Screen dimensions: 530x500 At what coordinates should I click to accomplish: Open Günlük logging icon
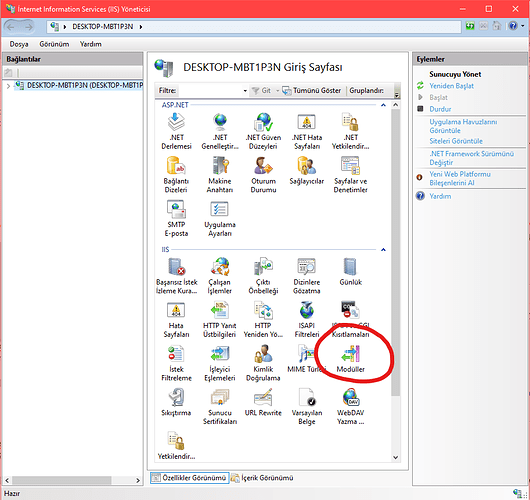[350, 272]
